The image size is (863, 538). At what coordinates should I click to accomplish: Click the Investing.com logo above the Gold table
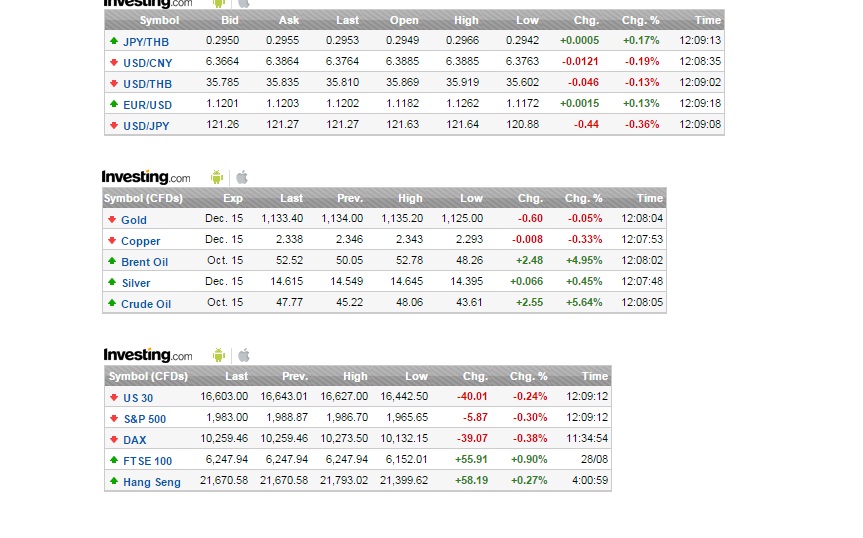(x=146, y=177)
